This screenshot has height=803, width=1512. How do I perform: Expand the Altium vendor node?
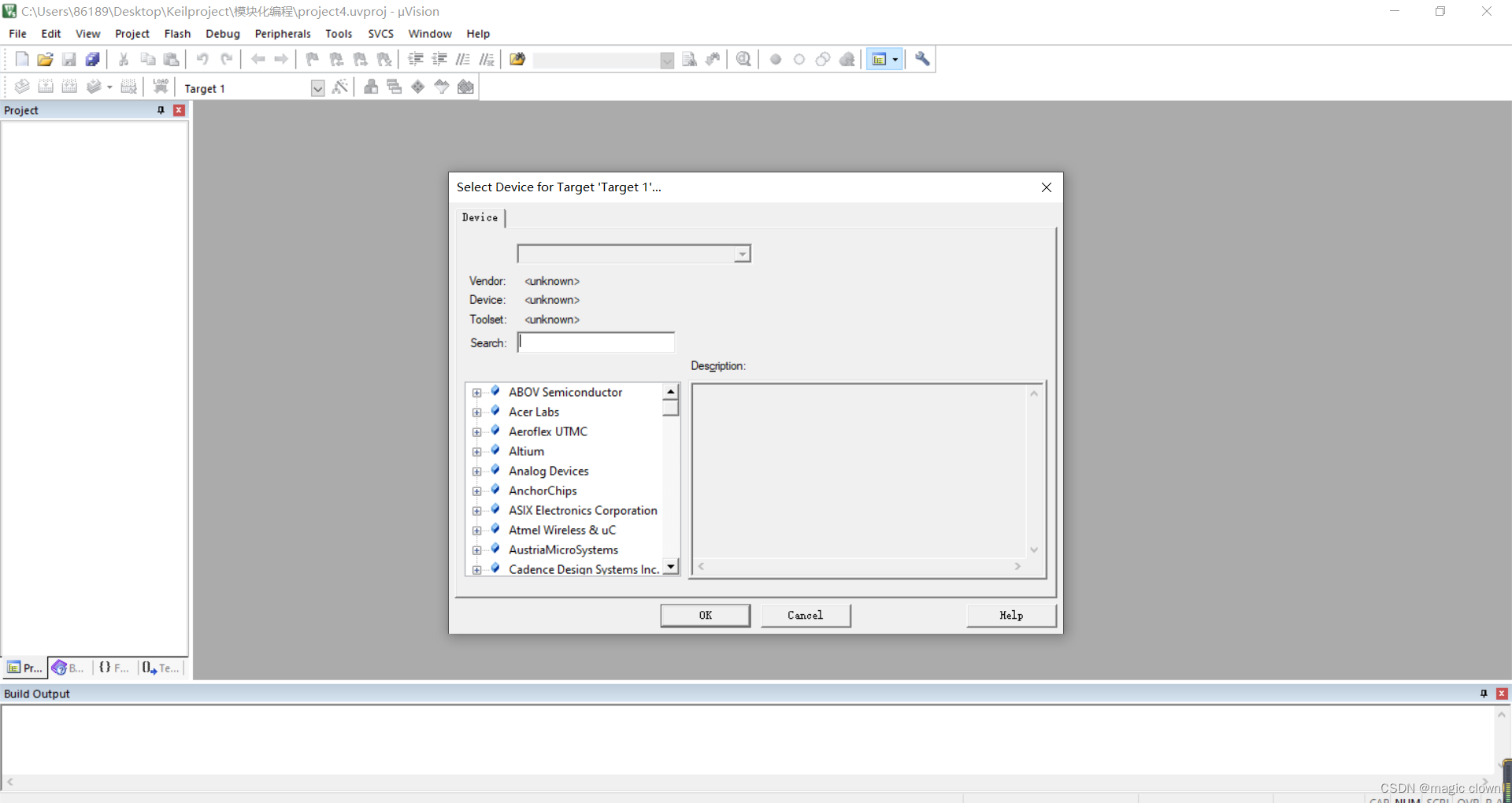point(476,452)
